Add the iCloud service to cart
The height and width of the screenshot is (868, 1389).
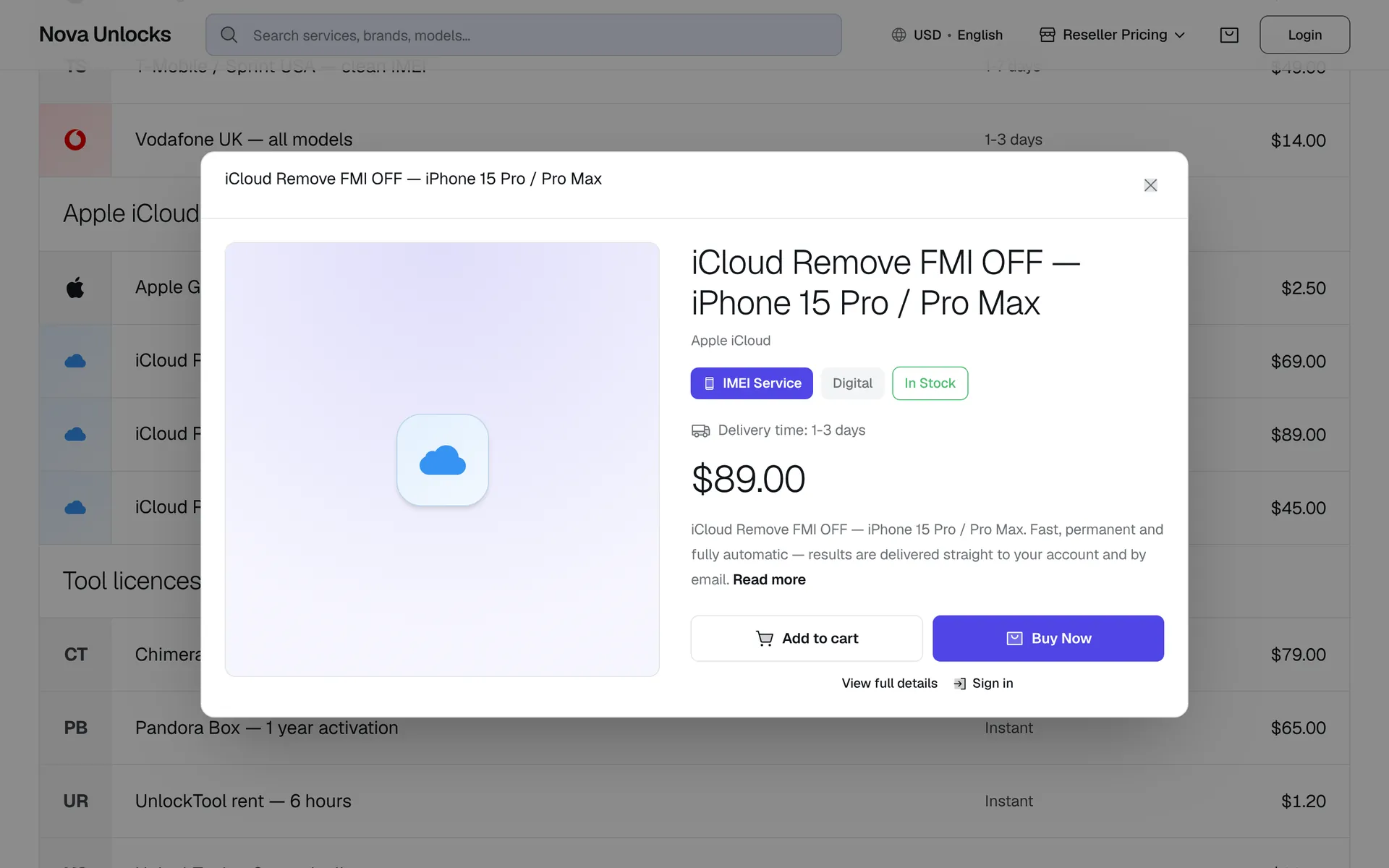[x=807, y=638]
